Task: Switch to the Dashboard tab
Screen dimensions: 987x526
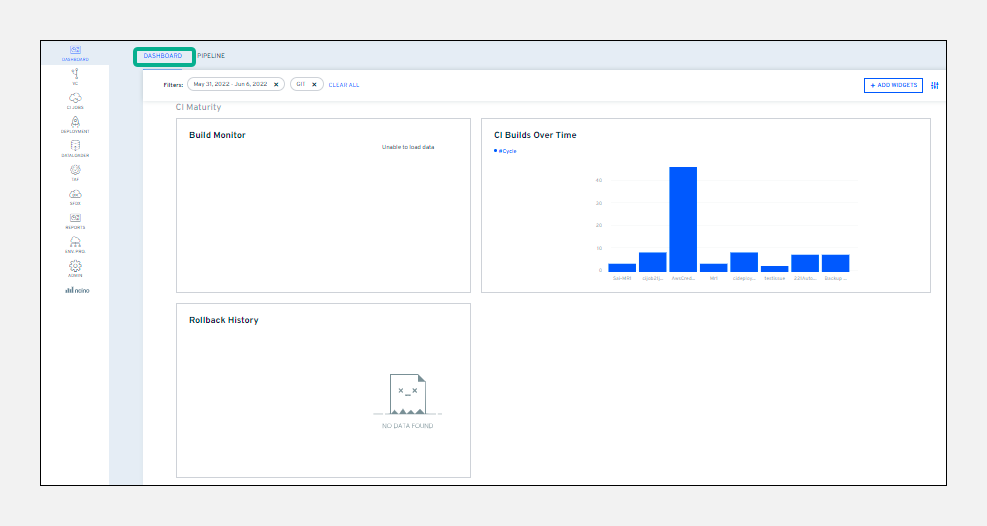Action: 163,56
